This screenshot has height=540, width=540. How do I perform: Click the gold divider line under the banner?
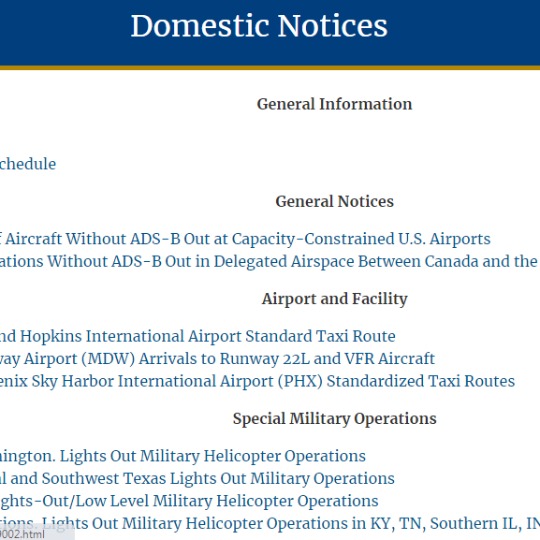tap(270, 68)
